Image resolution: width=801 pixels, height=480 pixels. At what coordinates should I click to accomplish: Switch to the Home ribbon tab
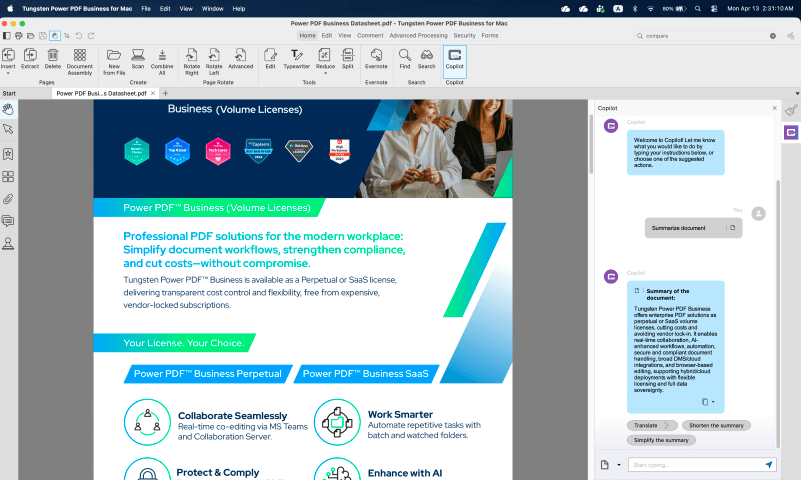pyautogui.click(x=308, y=36)
